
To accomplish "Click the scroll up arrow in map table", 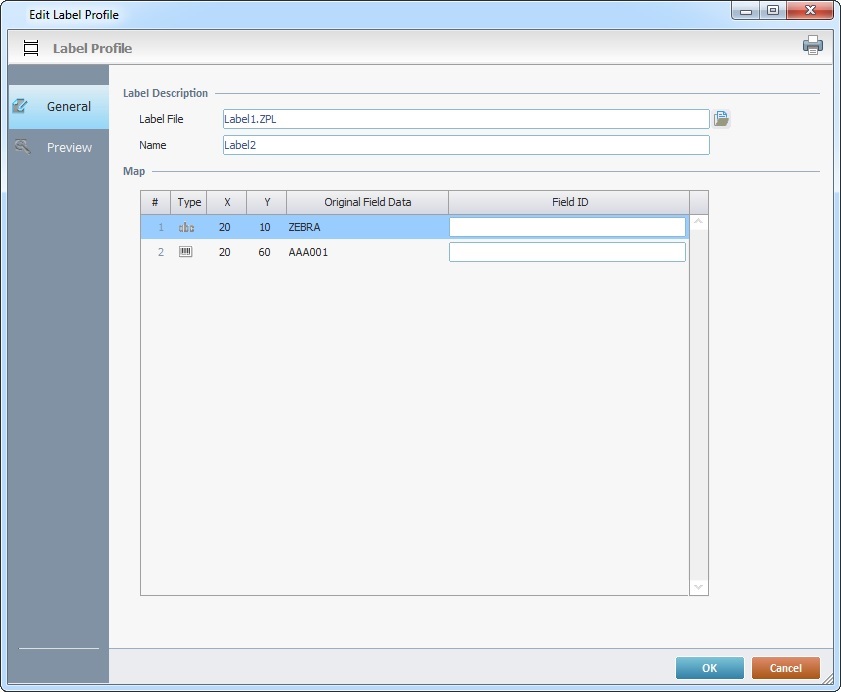I will [x=698, y=222].
